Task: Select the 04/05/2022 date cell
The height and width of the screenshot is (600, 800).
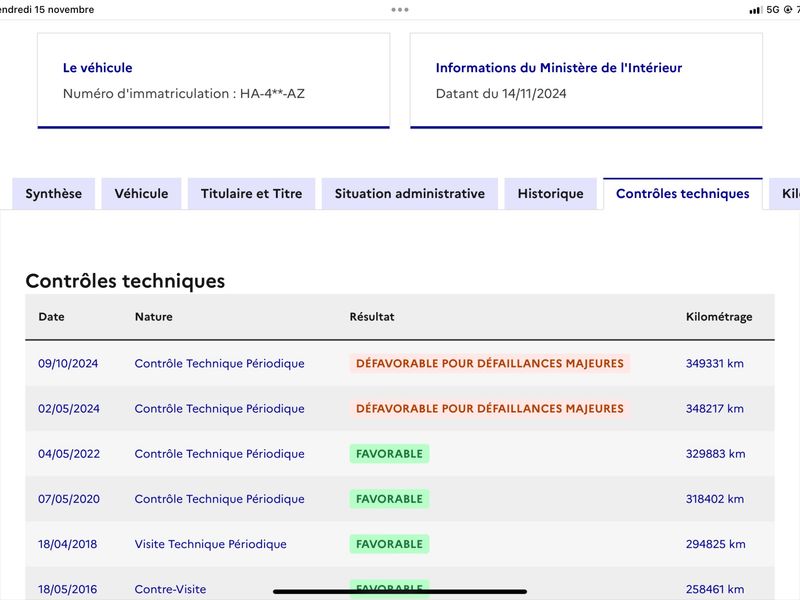Action: point(69,454)
